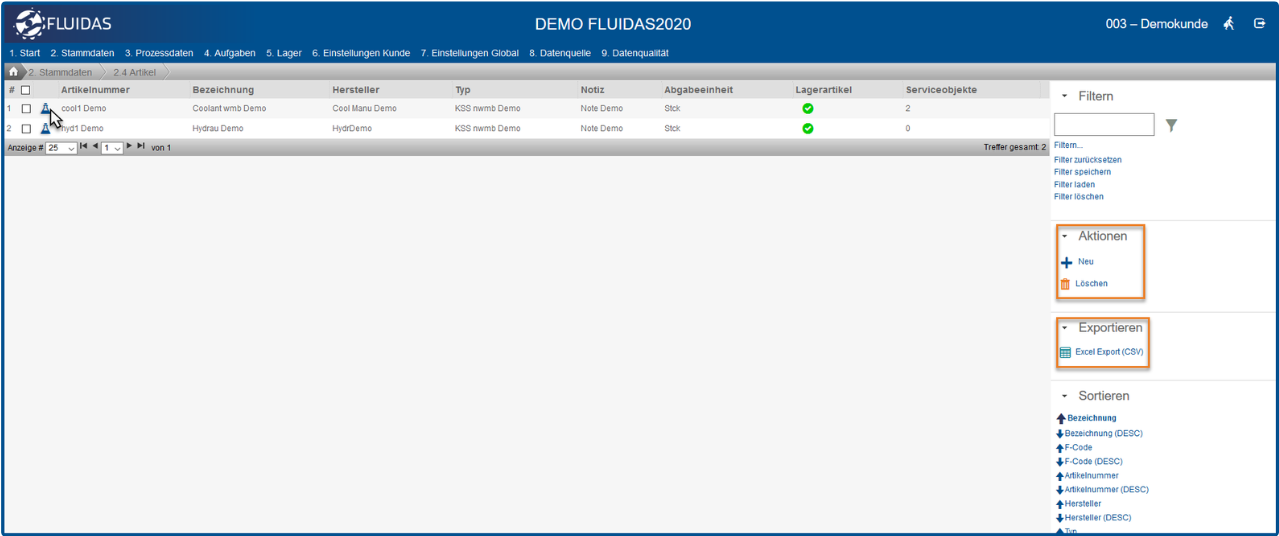Toggle the select-all checkbox in the table header
The height and width of the screenshot is (536, 1279).
(x=26, y=90)
